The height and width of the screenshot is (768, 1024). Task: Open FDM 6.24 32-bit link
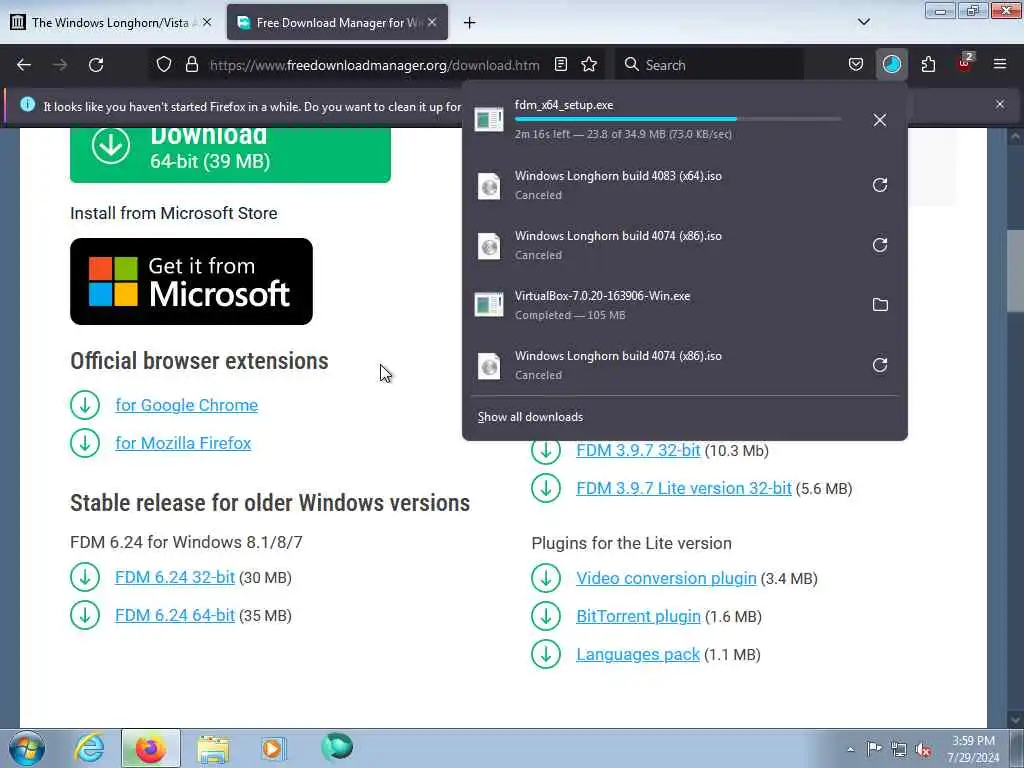175,577
